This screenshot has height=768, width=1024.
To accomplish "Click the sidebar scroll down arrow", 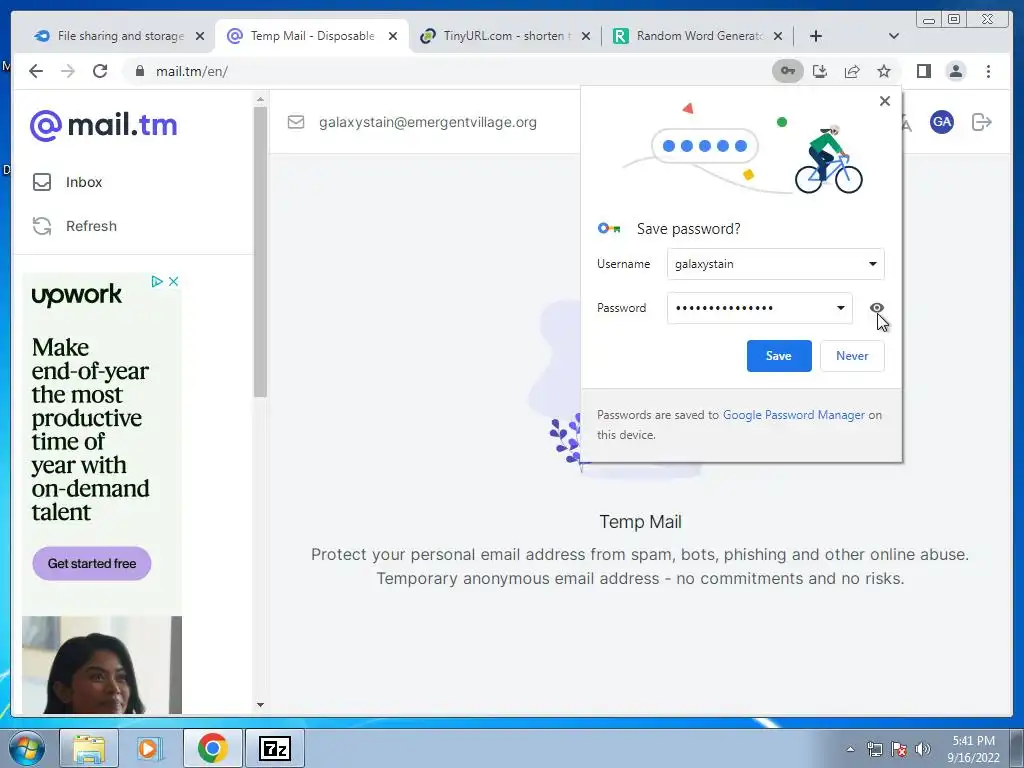I will click(x=260, y=705).
